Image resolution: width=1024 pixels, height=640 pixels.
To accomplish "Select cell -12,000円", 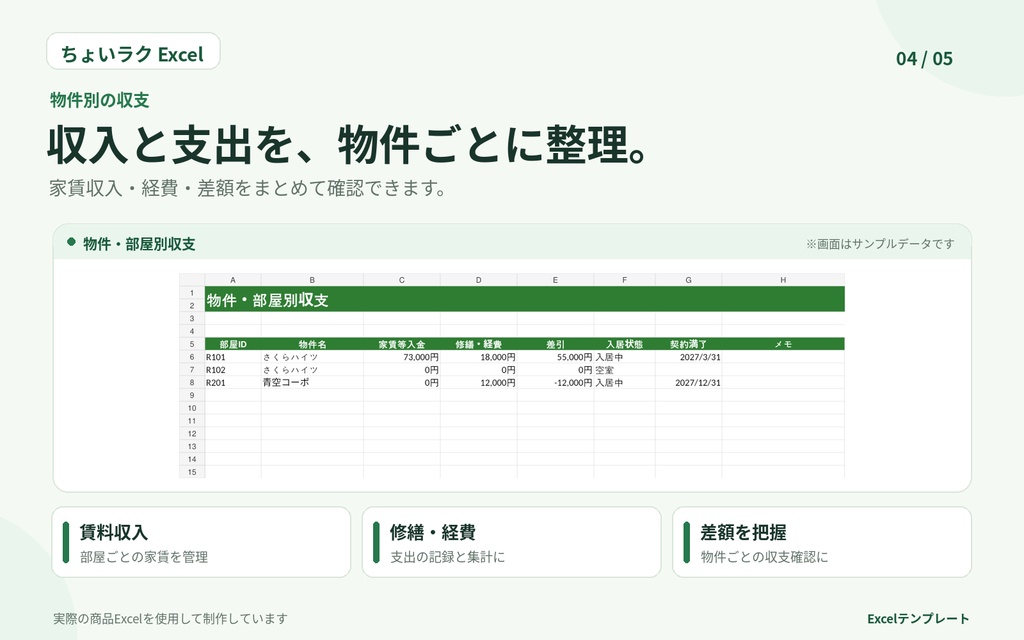I will pos(555,383).
